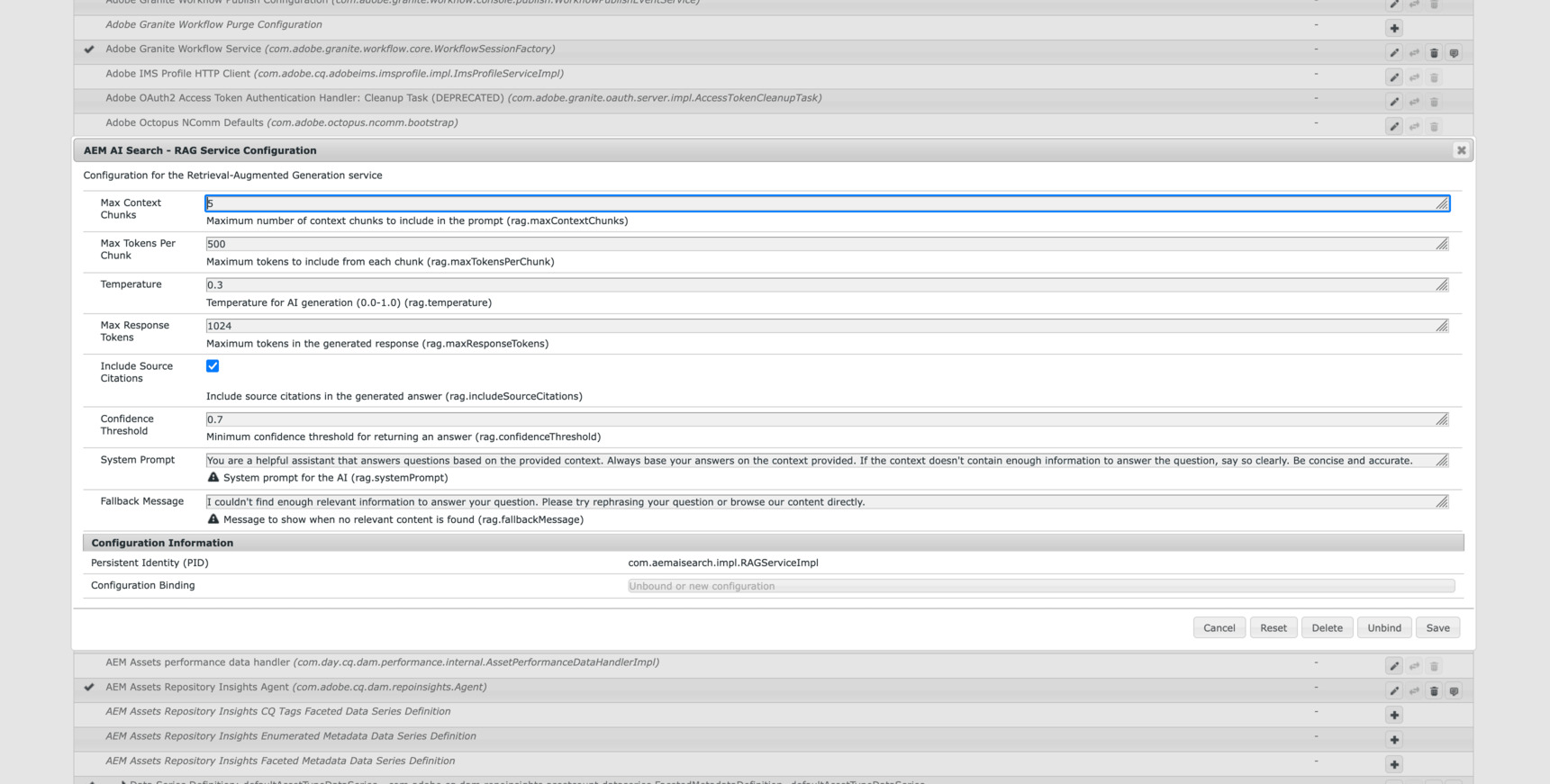The width and height of the screenshot is (1550, 784).
Task: Click the greyed trash icon for OAuth2 Cleanup Task
Action: pyautogui.click(x=1434, y=102)
